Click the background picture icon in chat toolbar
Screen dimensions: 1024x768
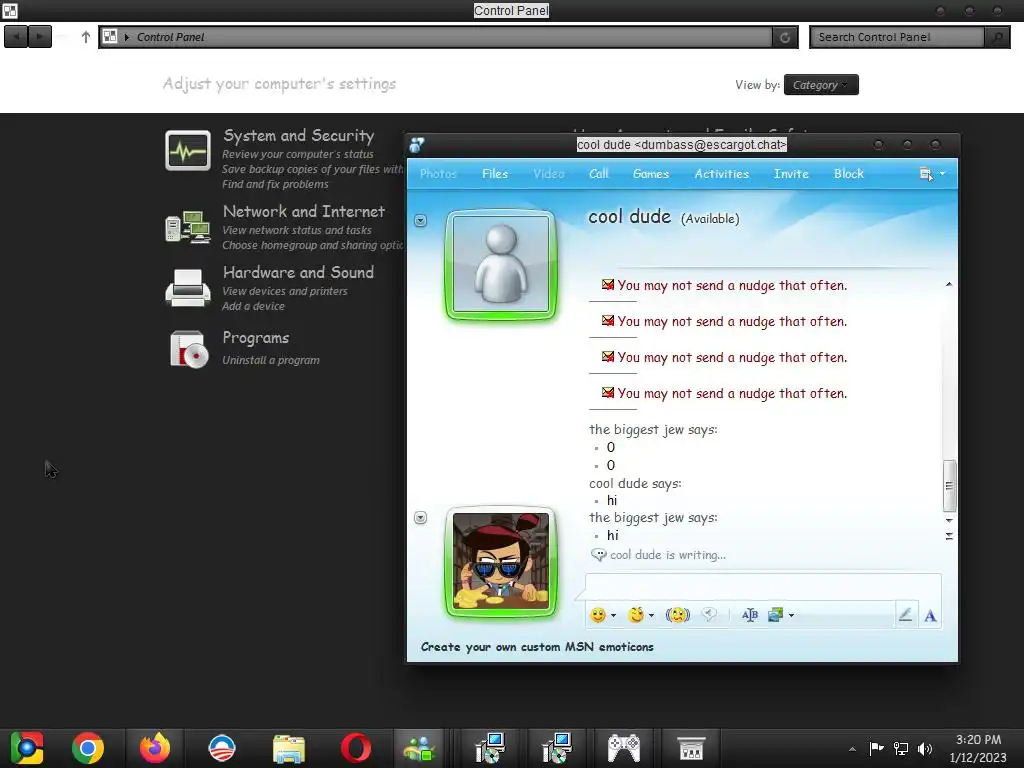775,615
